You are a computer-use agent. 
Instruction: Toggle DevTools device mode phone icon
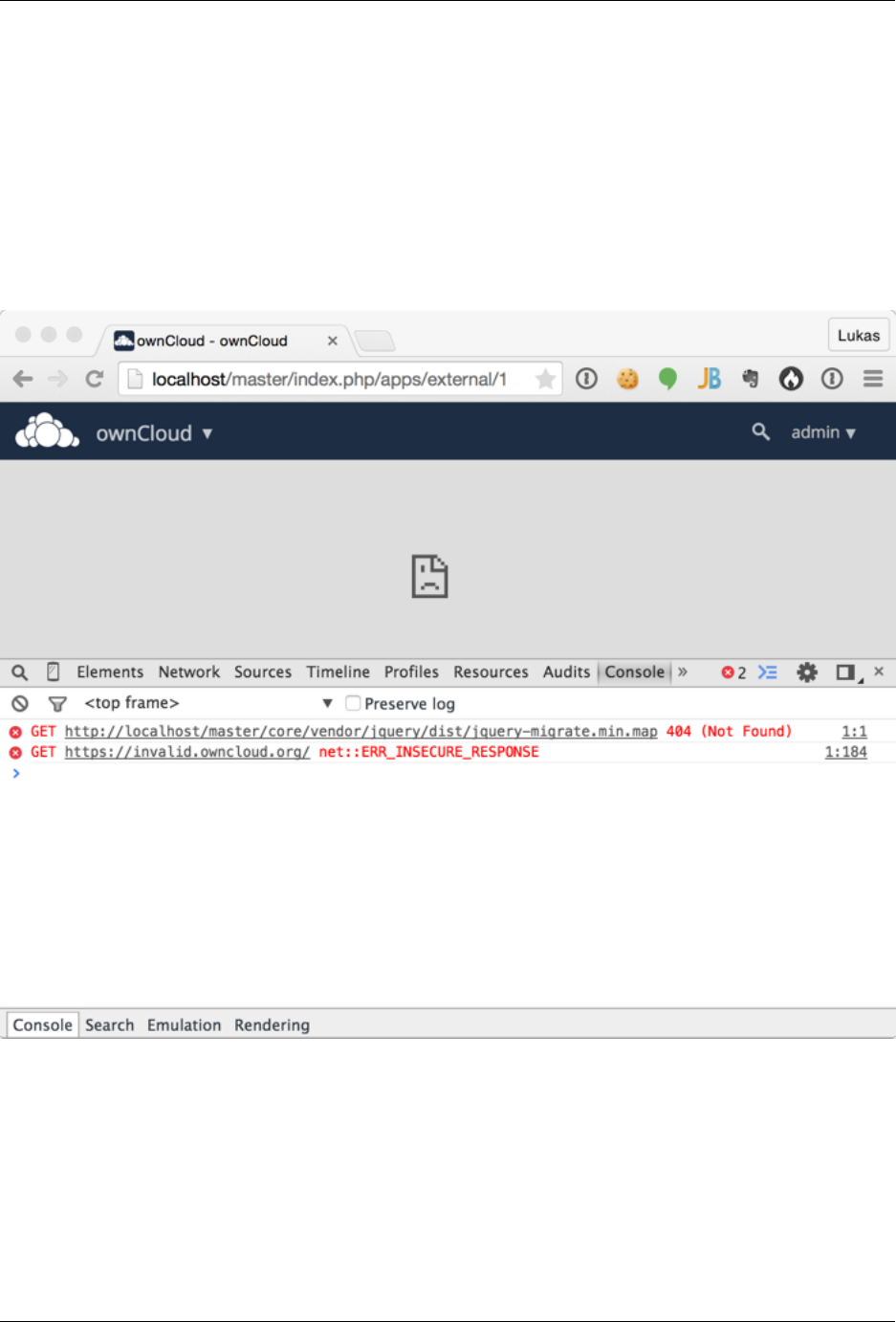(x=54, y=672)
